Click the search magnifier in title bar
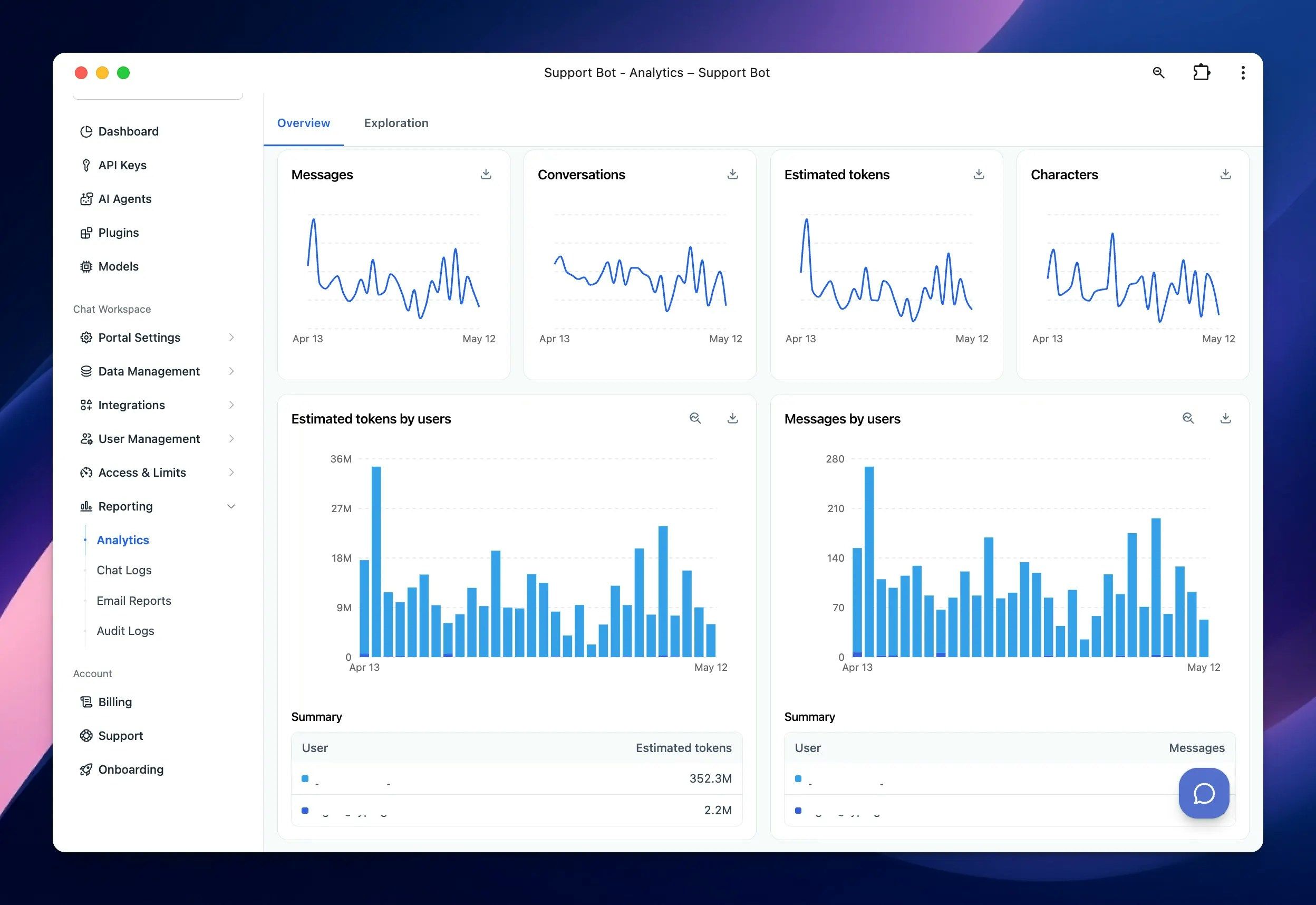 click(1158, 73)
